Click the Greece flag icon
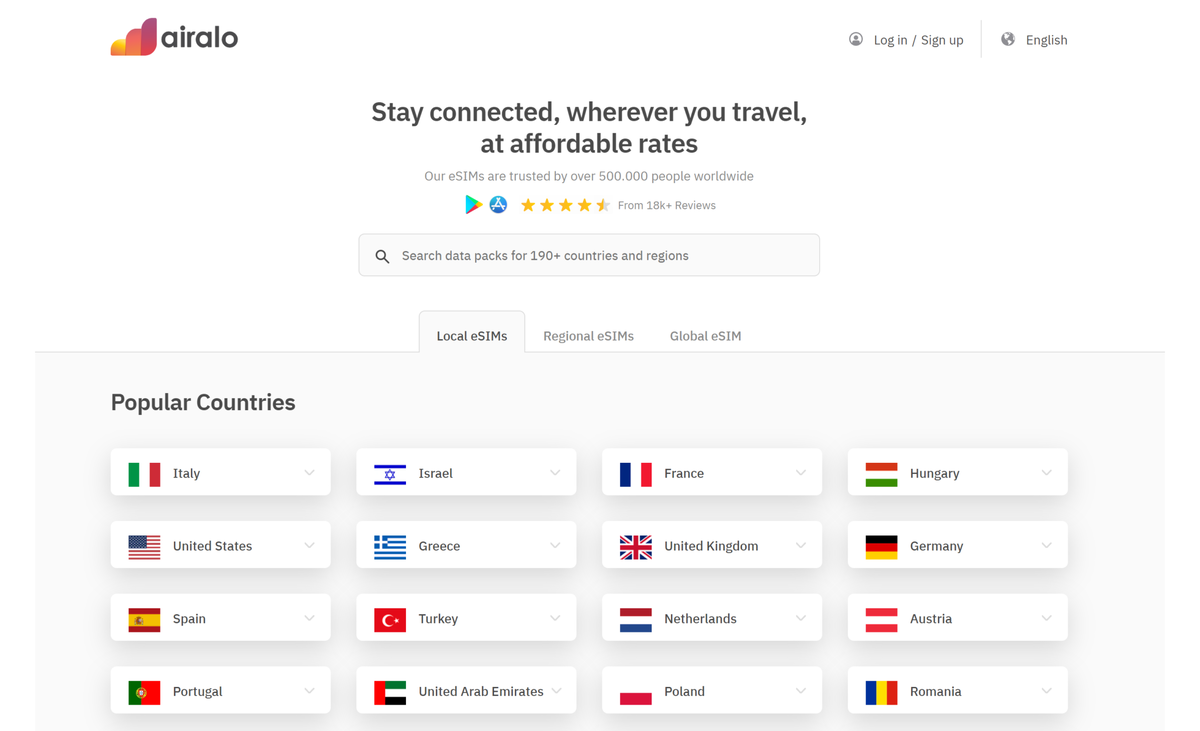Viewport: 1200px width, 731px height. click(390, 547)
